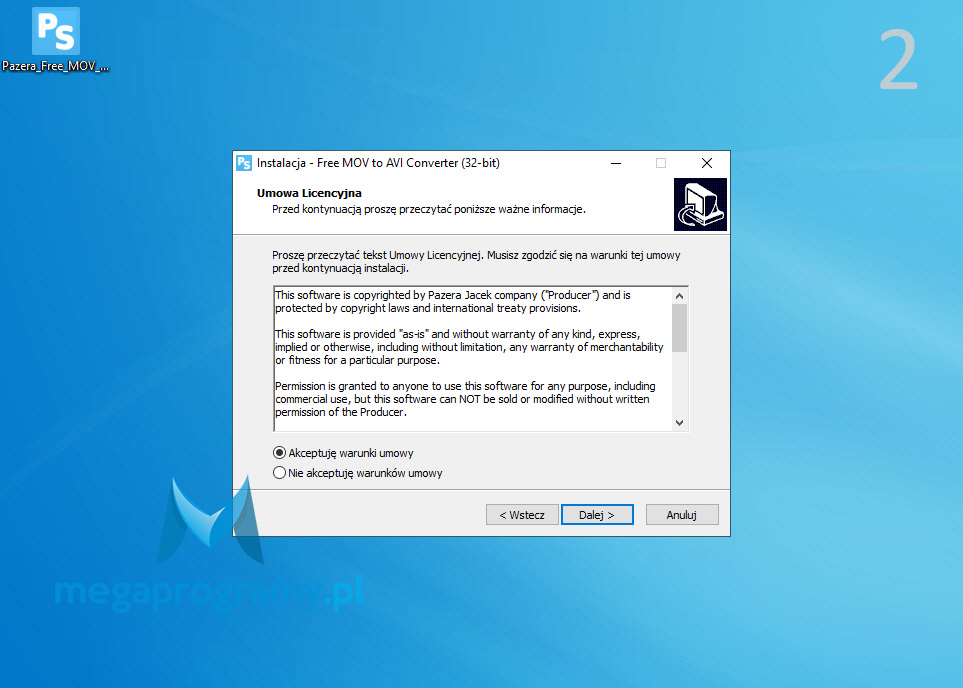Minimize the installer window
Viewport: 963px width, 688px height.
(616, 163)
